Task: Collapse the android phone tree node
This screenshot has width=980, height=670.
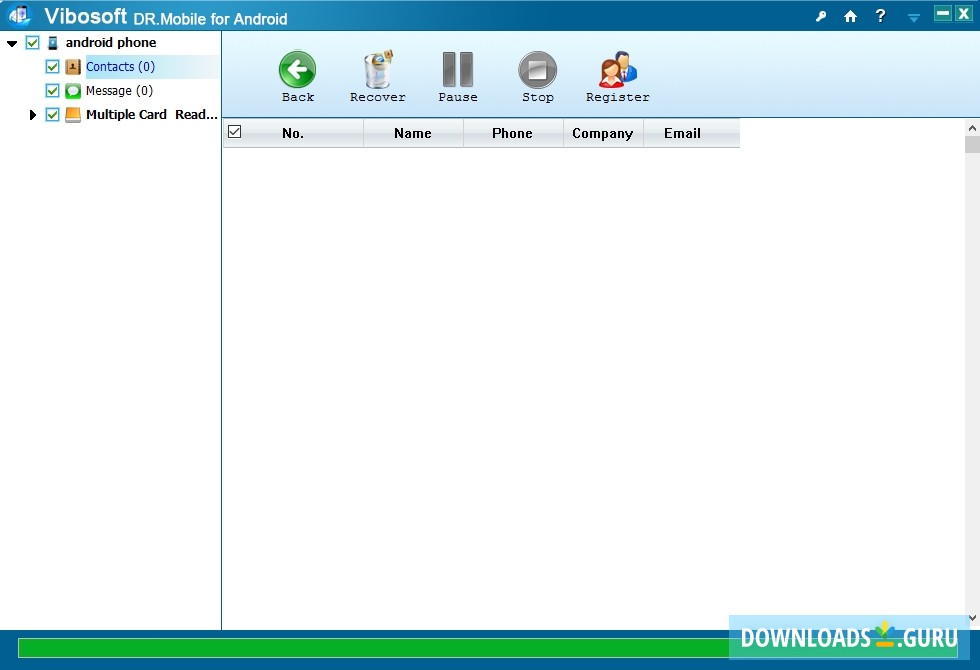Action: pyautogui.click(x=11, y=42)
